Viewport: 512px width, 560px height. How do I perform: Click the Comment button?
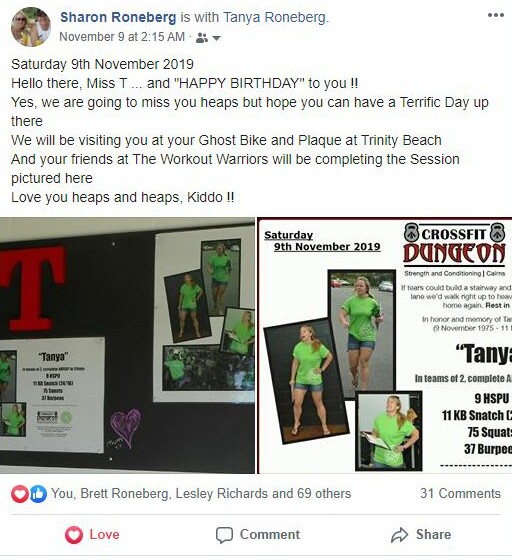[258, 535]
